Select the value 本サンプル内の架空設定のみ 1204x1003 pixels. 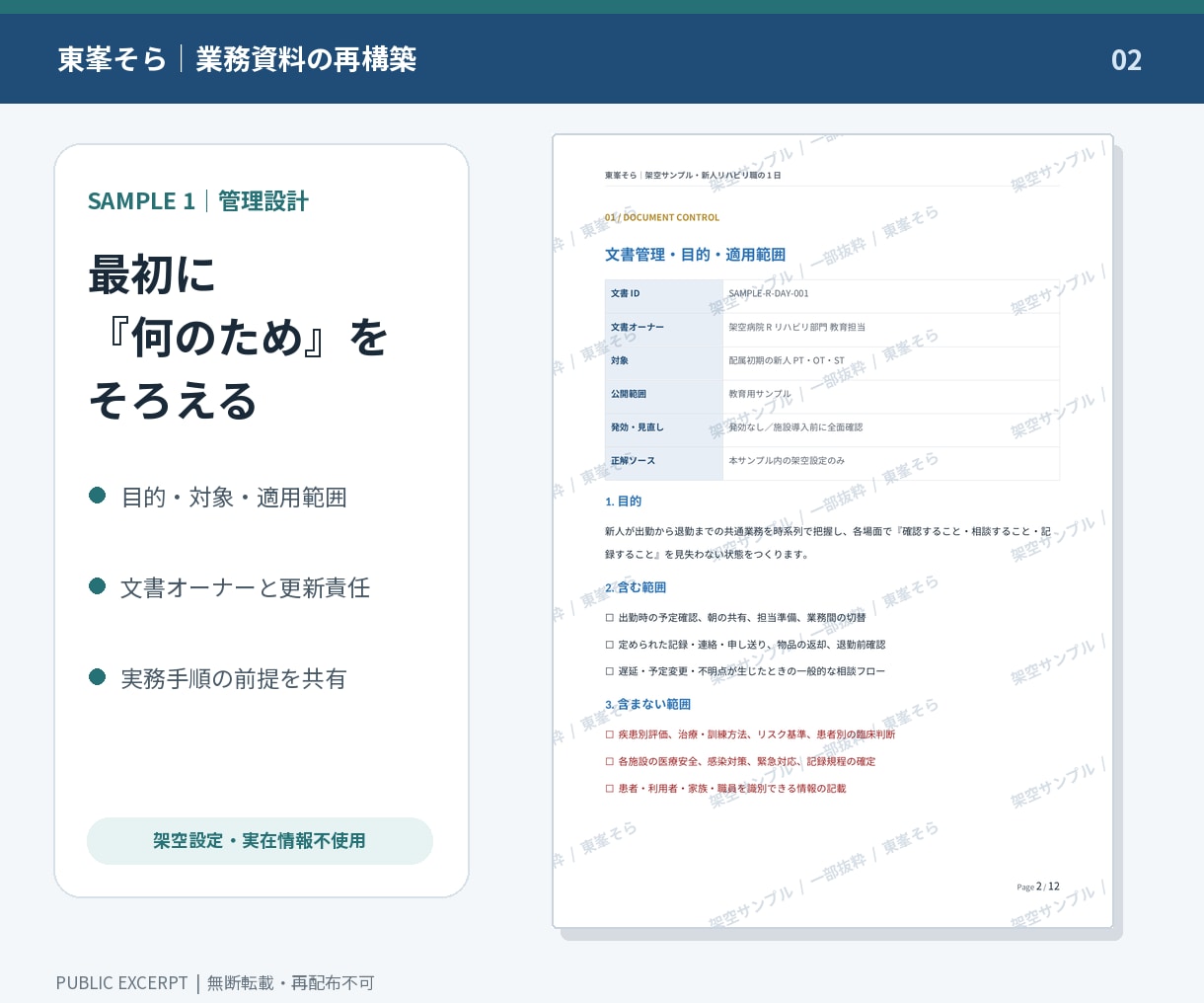pyautogui.click(x=787, y=461)
